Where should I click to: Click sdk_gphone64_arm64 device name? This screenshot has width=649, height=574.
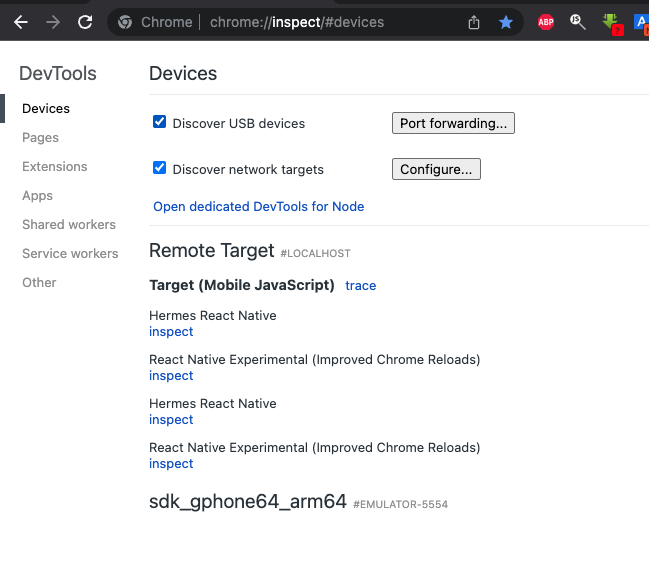tap(248, 502)
